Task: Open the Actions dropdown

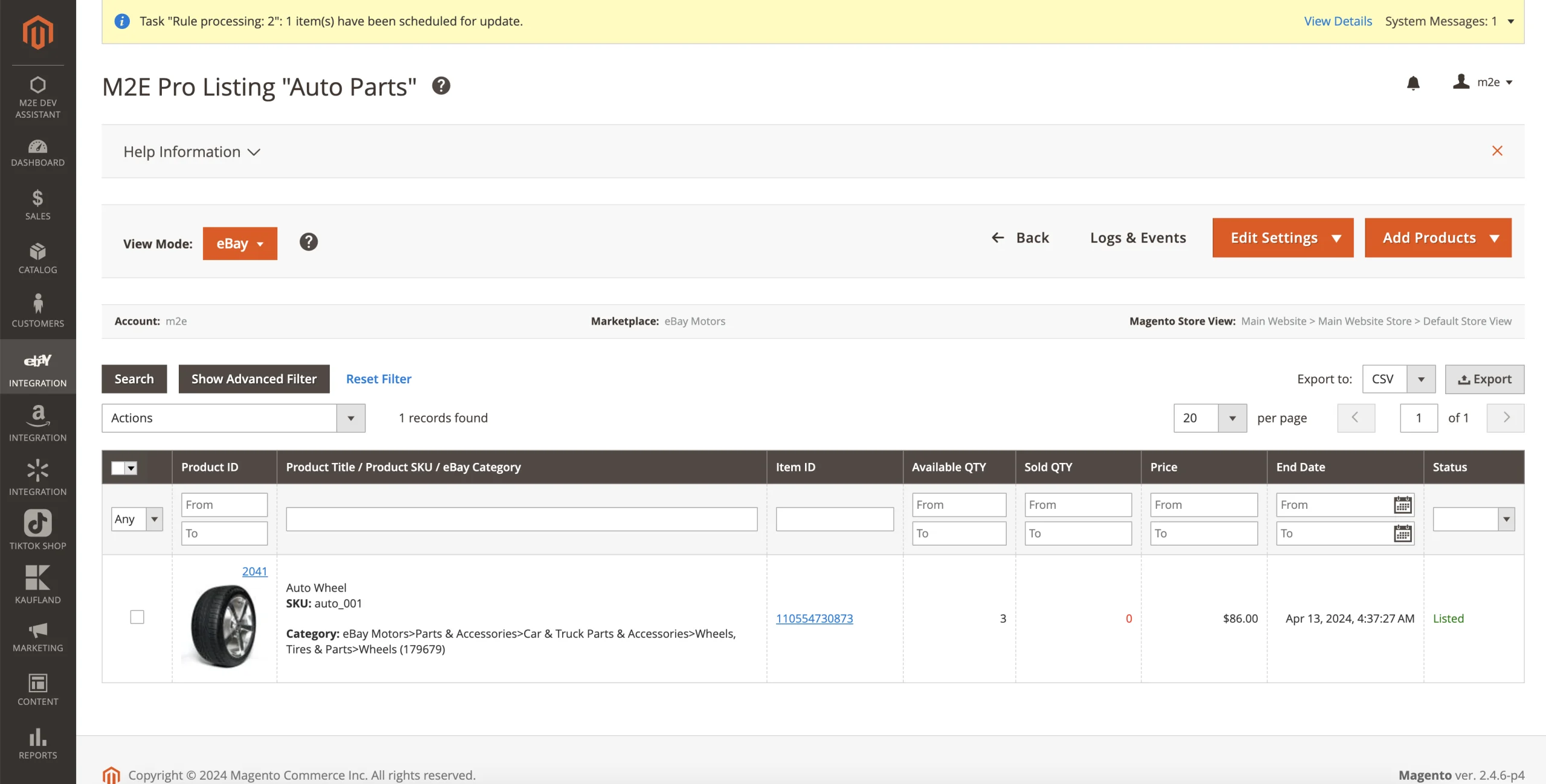Action: click(233, 418)
